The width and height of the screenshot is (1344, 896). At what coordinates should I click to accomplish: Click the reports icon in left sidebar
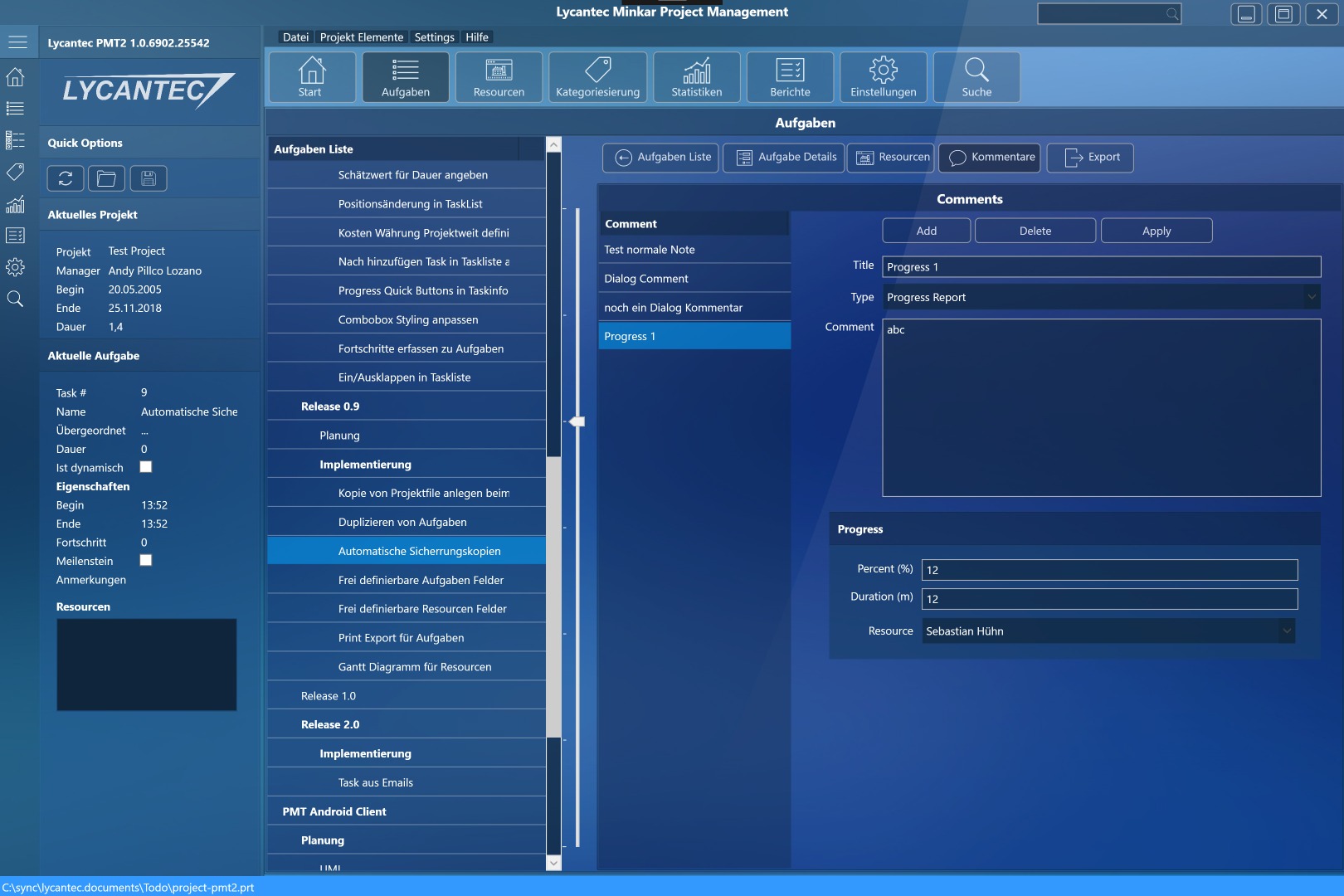pos(15,236)
